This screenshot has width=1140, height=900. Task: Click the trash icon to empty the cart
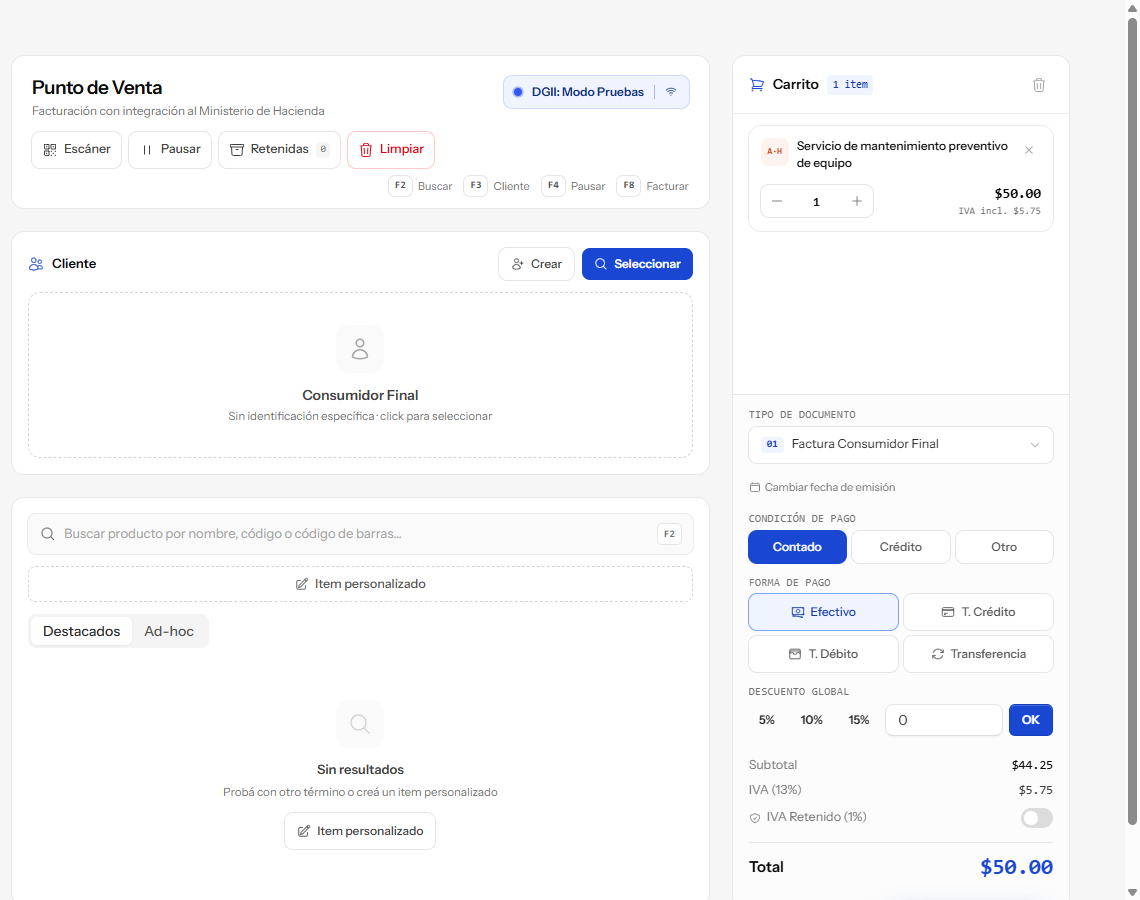click(x=1039, y=85)
